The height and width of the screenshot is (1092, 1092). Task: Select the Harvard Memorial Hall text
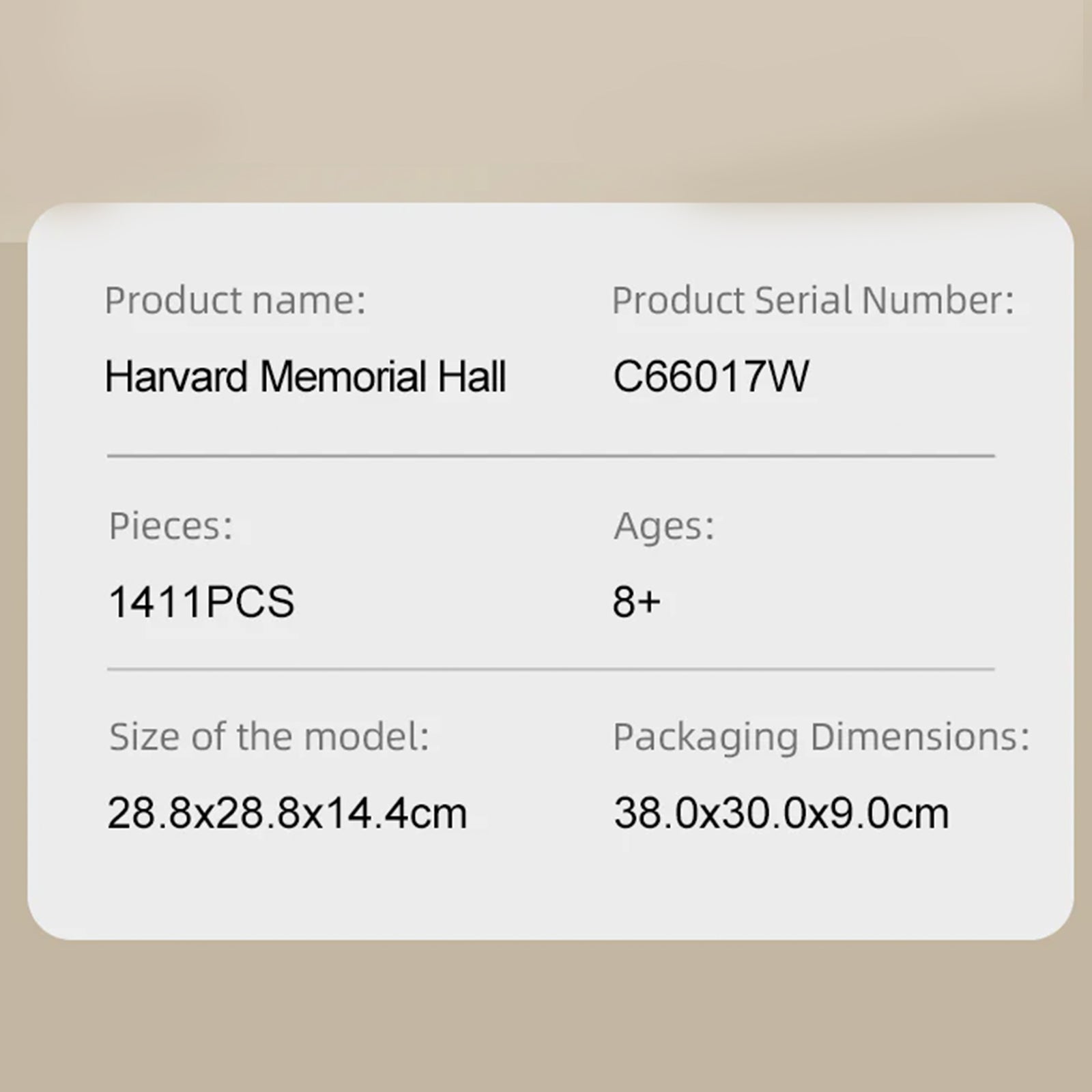pos(305,377)
